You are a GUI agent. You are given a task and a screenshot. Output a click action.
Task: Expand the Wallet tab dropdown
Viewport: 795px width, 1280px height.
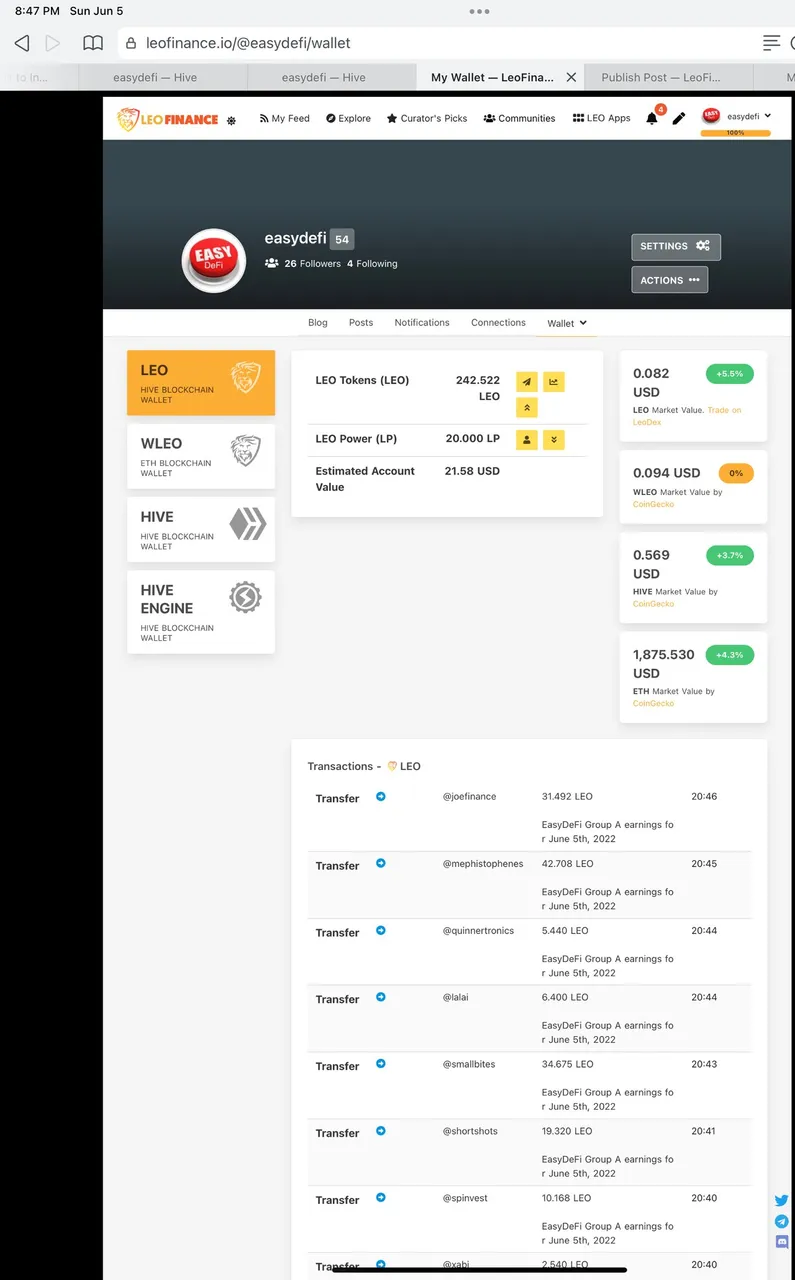(x=567, y=323)
